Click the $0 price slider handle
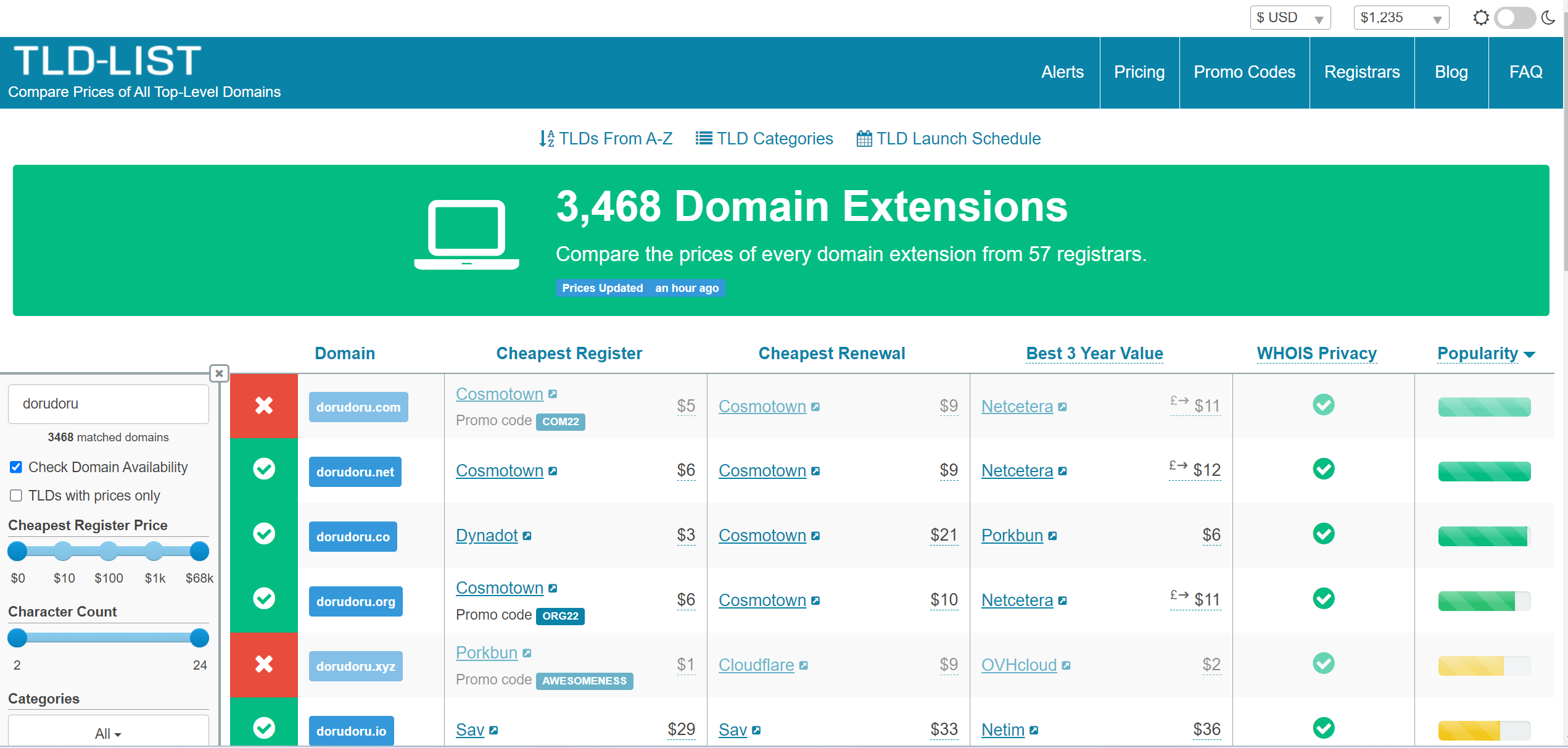Viewport: 1568px width, 748px height. [17, 551]
